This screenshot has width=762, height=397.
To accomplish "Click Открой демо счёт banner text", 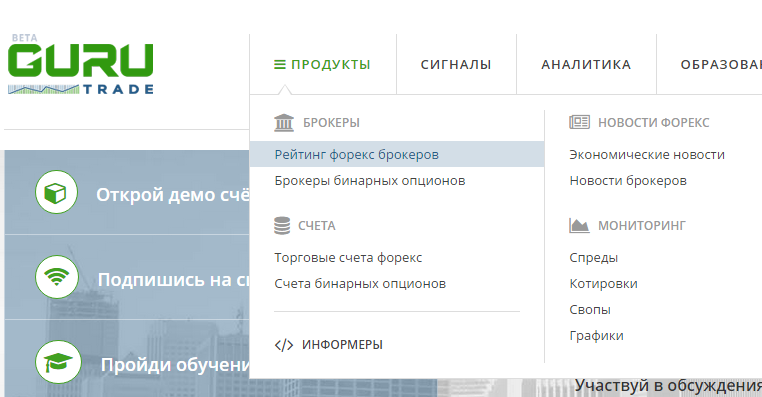I will coord(173,195).
